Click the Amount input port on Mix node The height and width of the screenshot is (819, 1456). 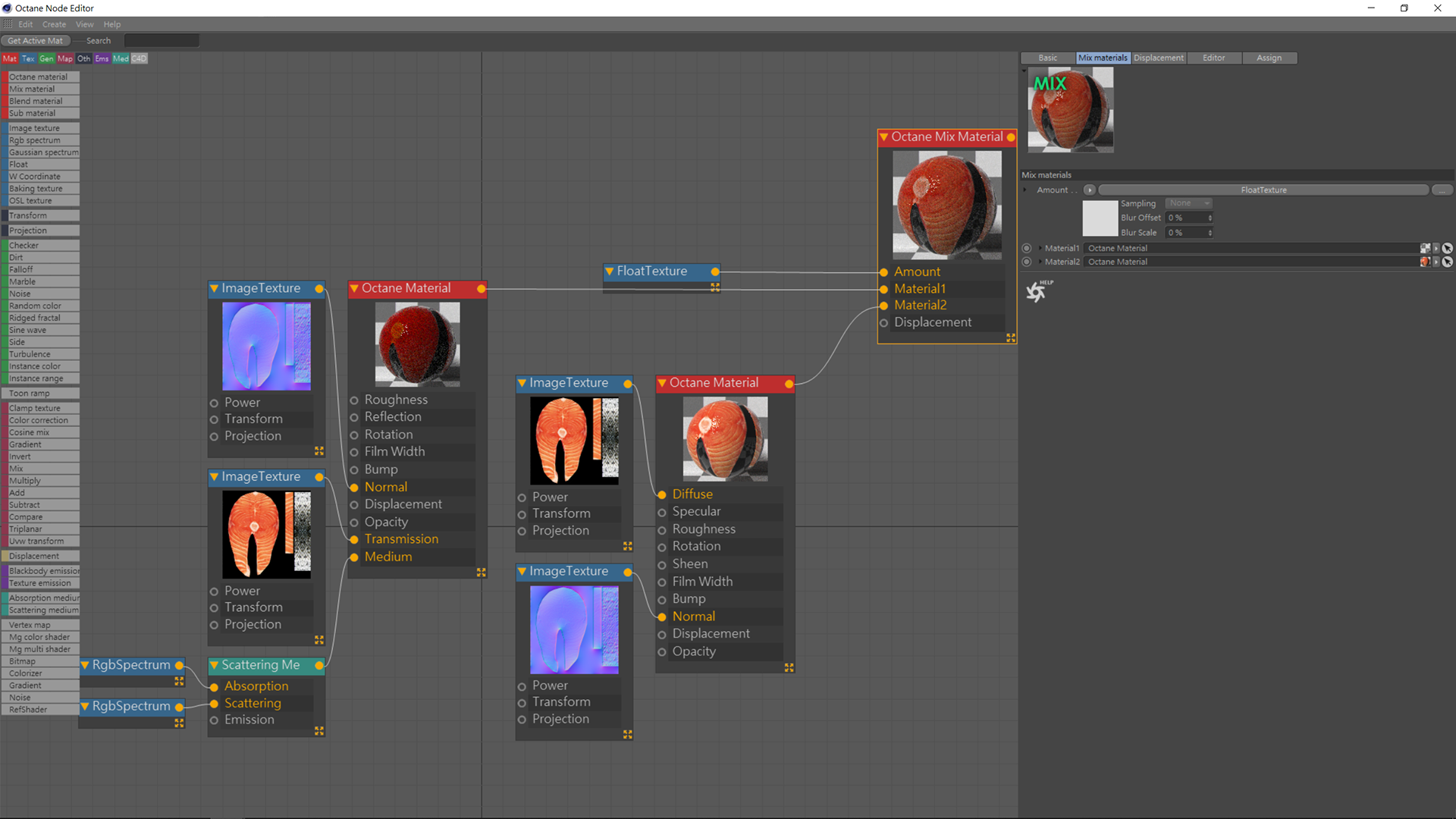point(884,272)
